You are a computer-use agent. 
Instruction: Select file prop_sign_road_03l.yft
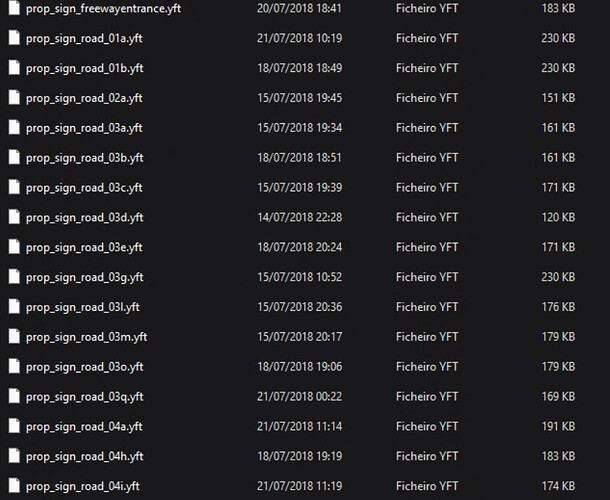[x=82, y=307]
